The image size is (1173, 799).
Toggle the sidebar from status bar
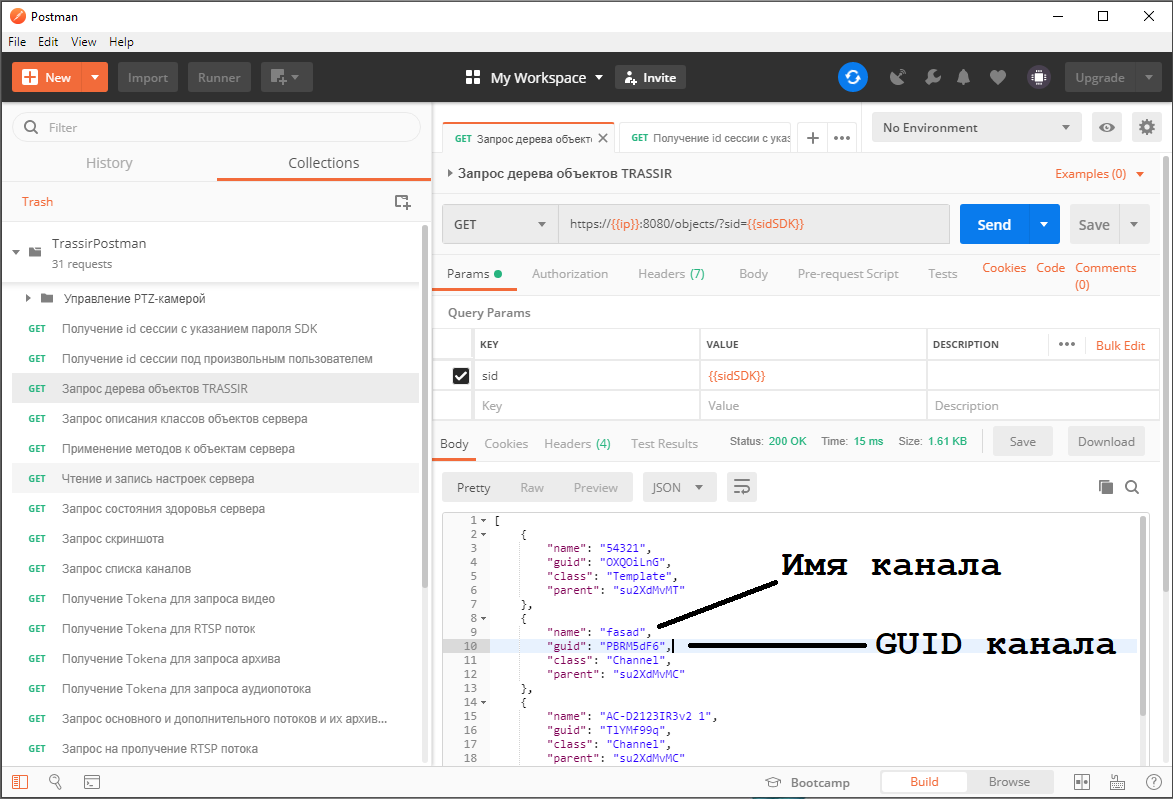[20, 782]
